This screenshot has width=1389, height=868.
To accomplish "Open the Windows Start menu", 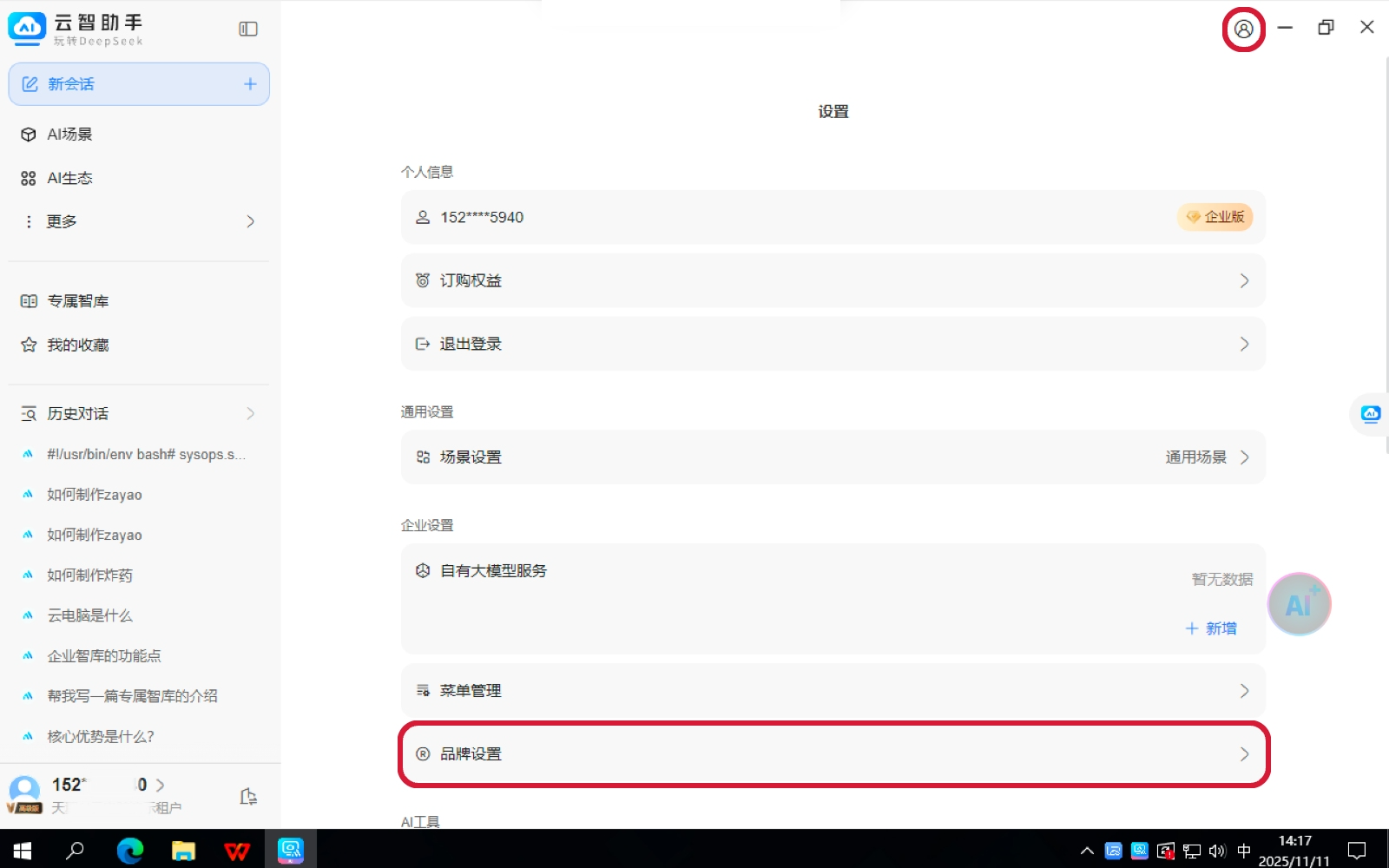I will click(x=22, y=850).
